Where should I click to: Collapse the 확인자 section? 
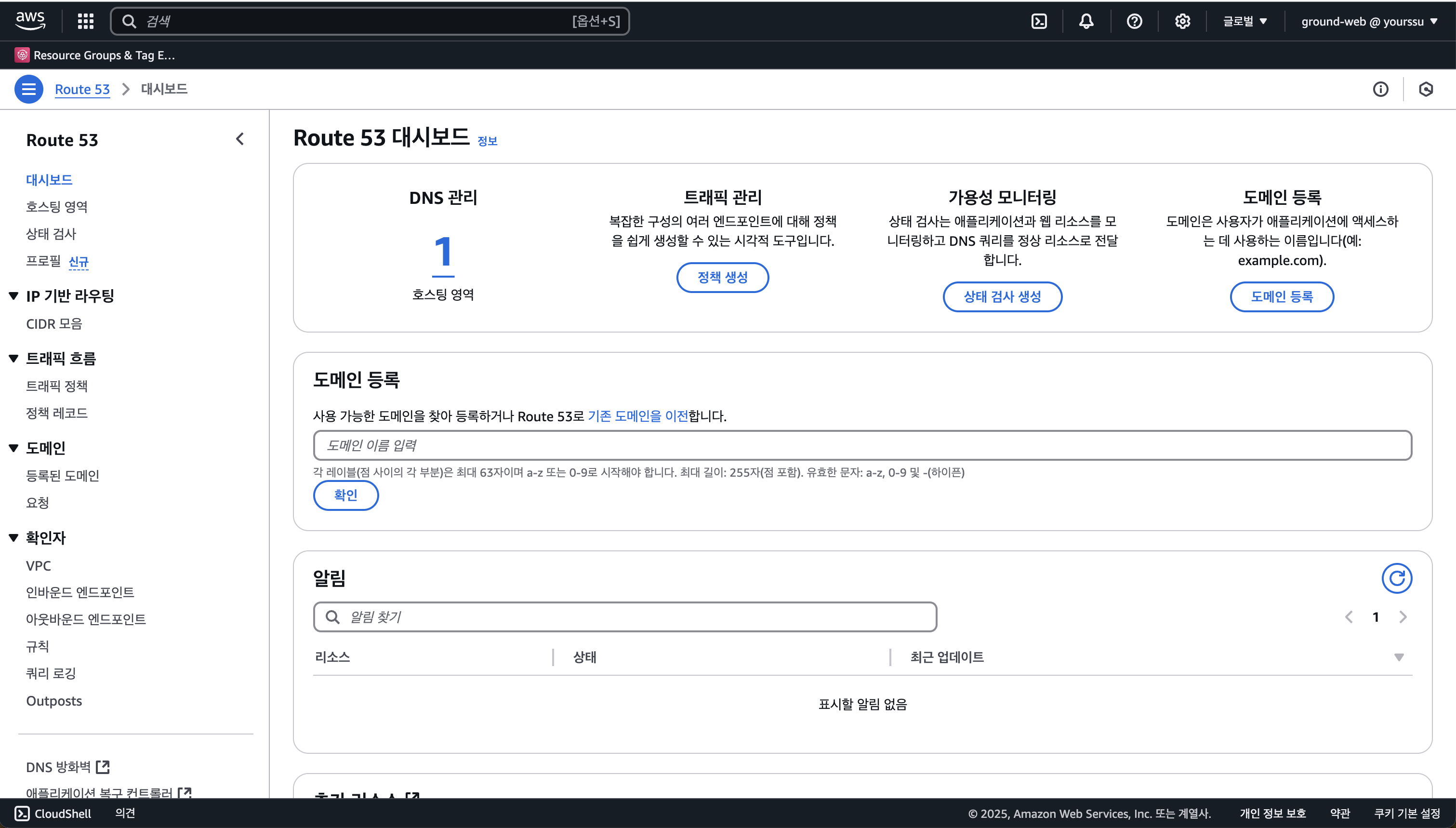13,538
